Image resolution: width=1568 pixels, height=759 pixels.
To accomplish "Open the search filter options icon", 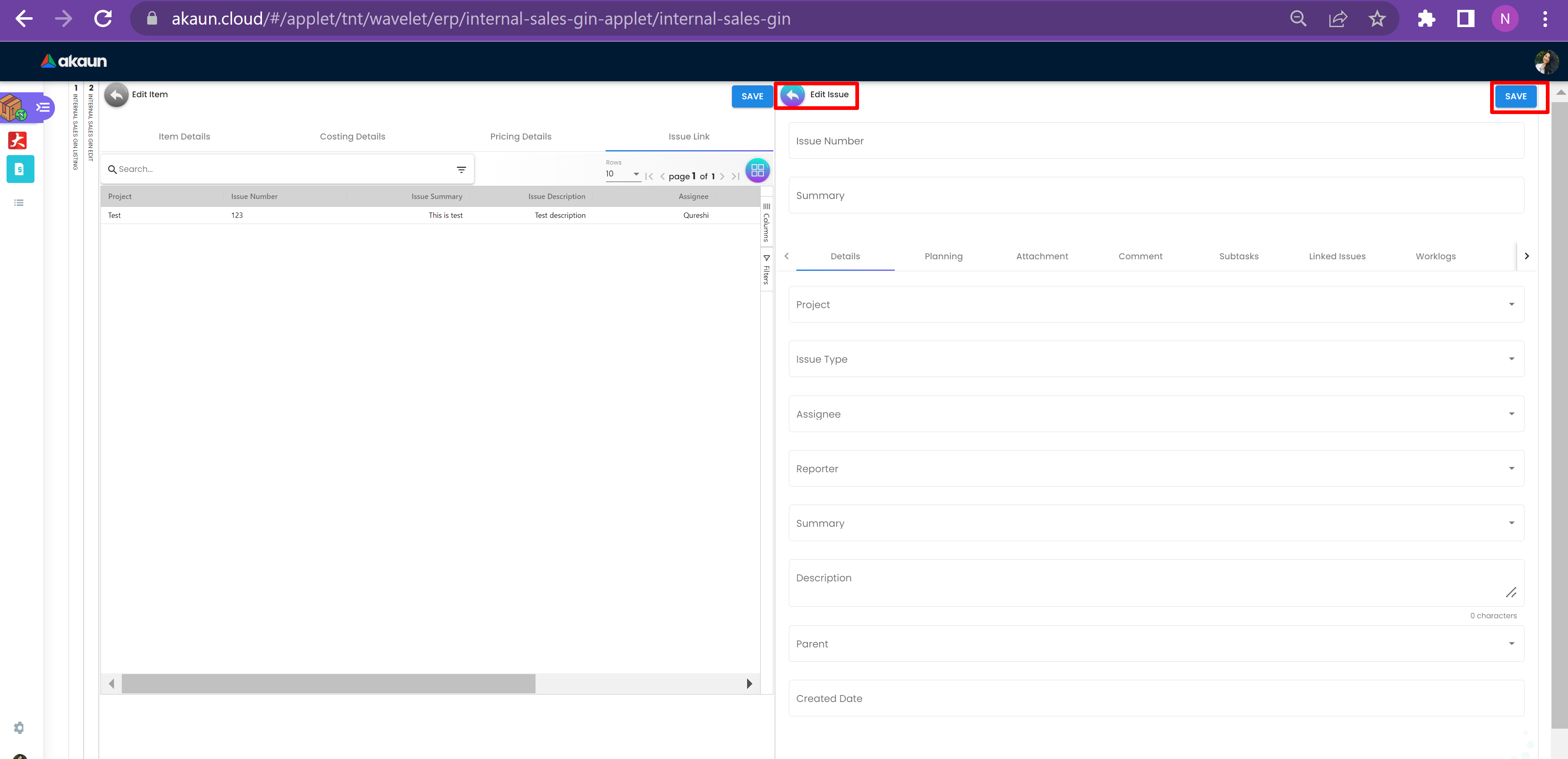I will (x=461, y=170).
